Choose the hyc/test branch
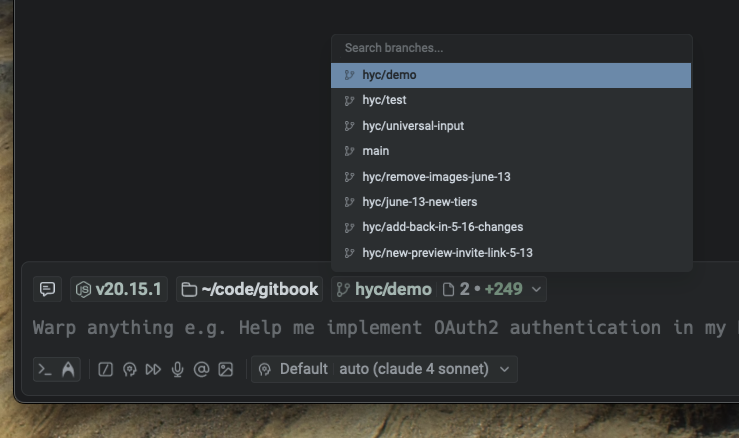This screenshot has width=739, height=438. tap(384, 100)
